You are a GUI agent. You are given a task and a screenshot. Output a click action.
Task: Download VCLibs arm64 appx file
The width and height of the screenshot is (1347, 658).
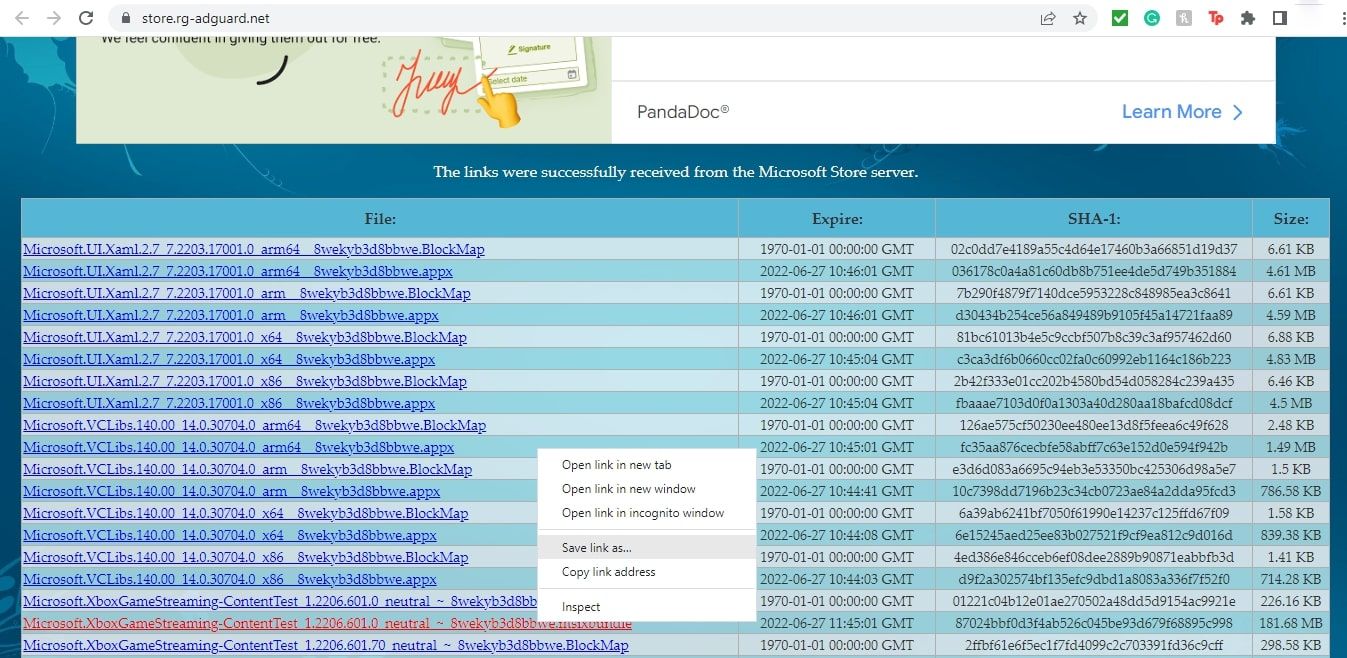click(x=239, y=447)
